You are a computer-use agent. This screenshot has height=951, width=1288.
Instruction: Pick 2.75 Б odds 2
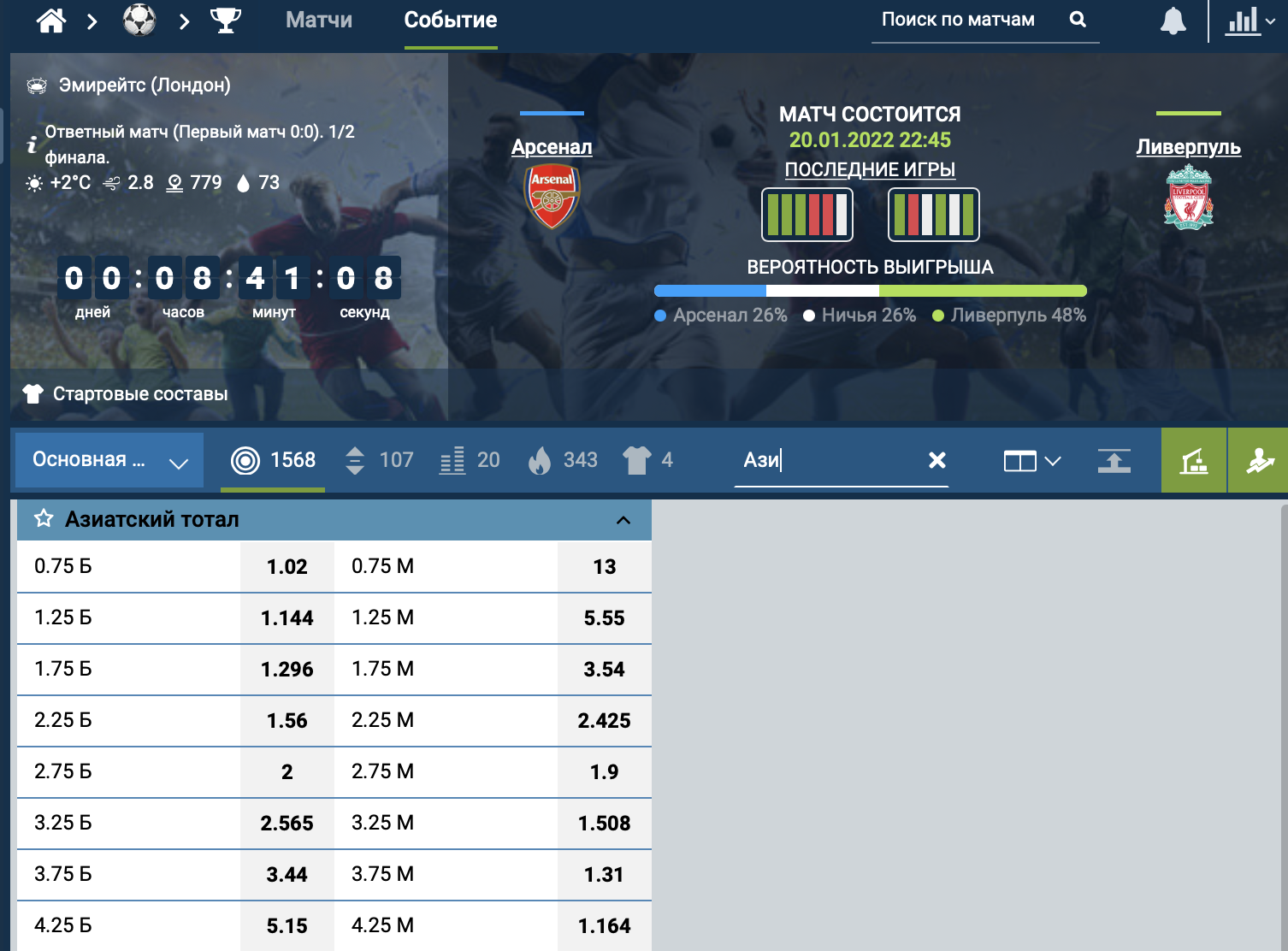tap(287, 771)
